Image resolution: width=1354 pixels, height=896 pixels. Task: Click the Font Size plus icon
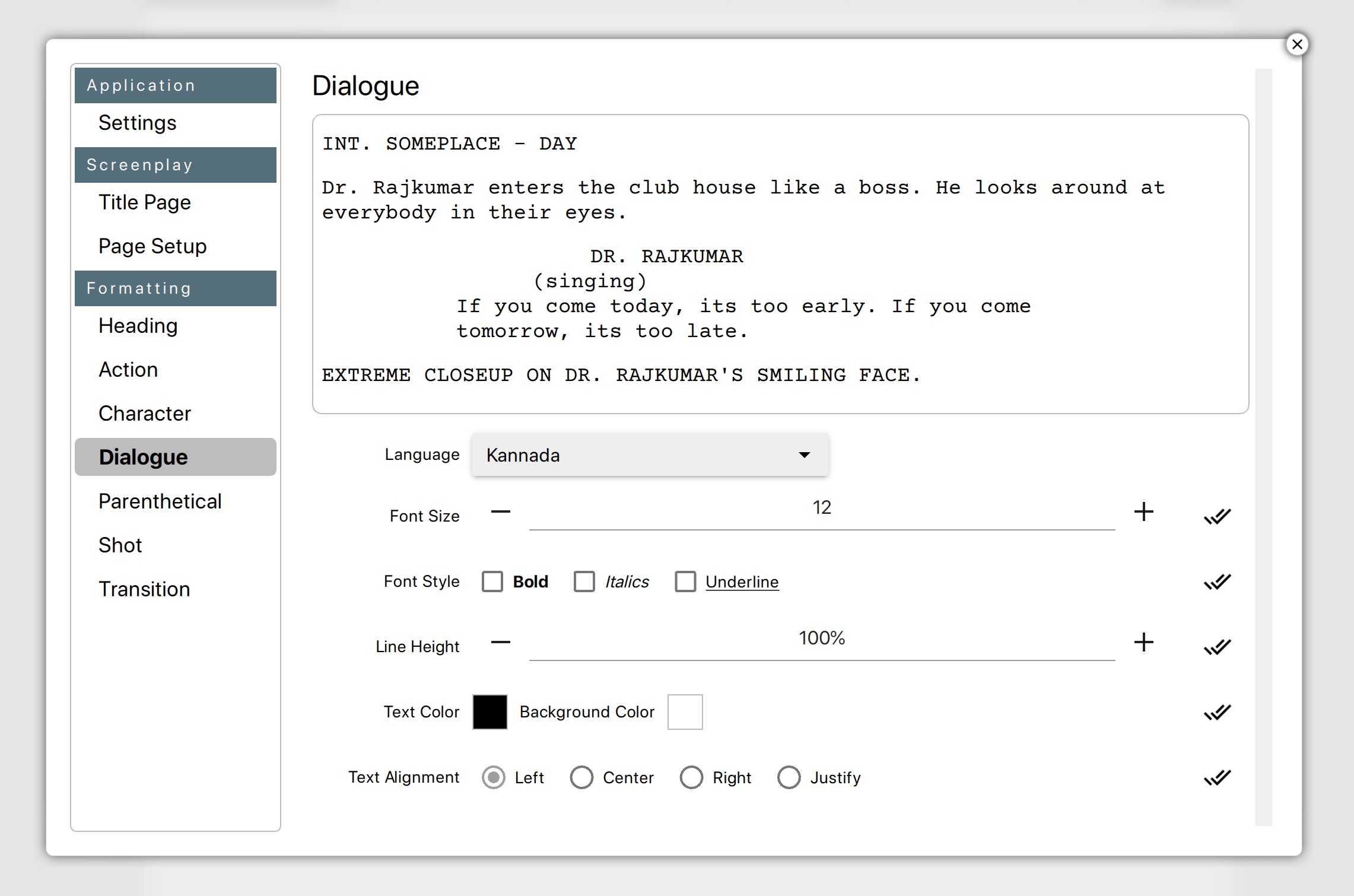pos(1143,512)
